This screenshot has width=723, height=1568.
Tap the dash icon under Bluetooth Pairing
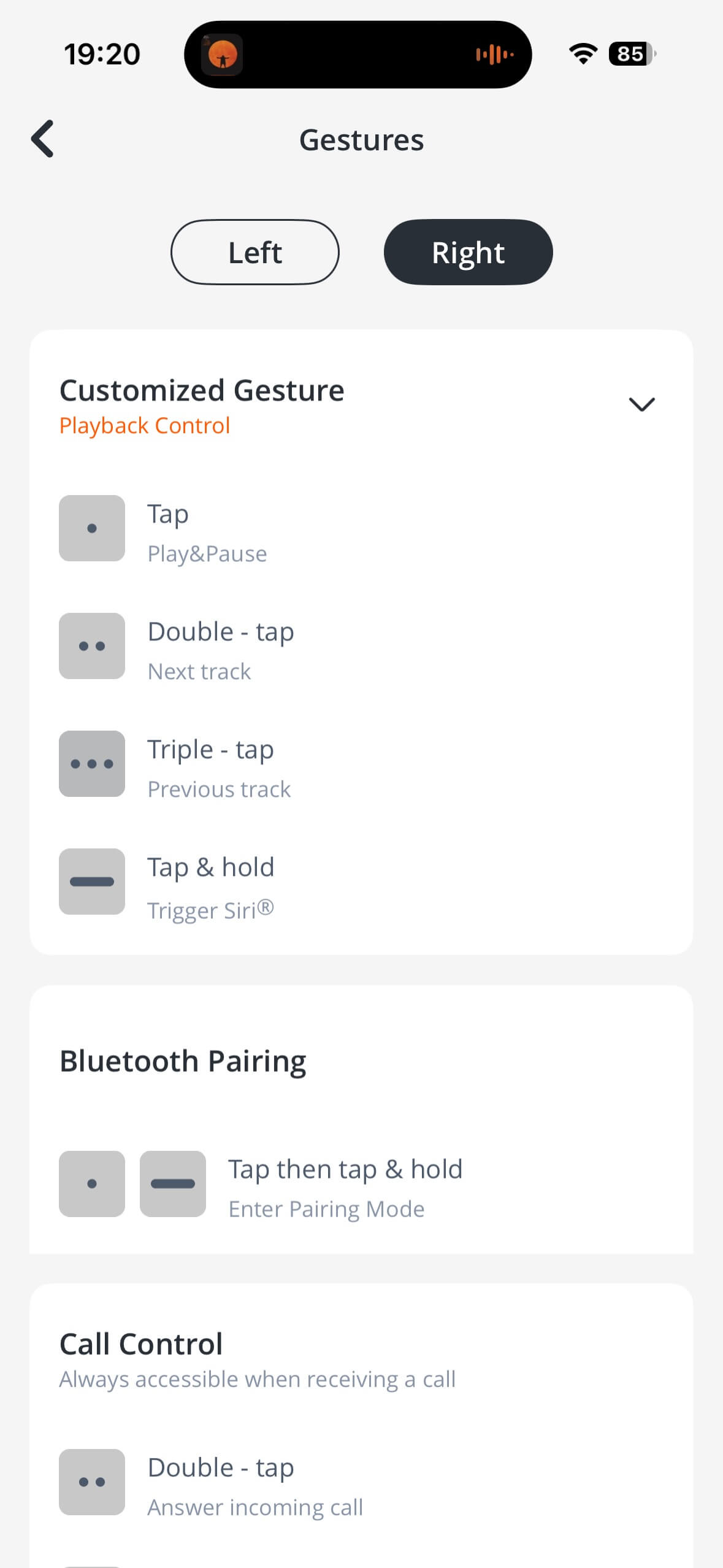tap(173, 1184)
